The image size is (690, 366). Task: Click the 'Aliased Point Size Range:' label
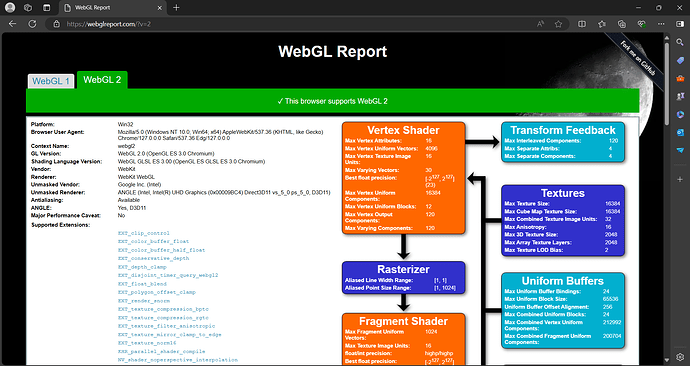coord(378,288)
